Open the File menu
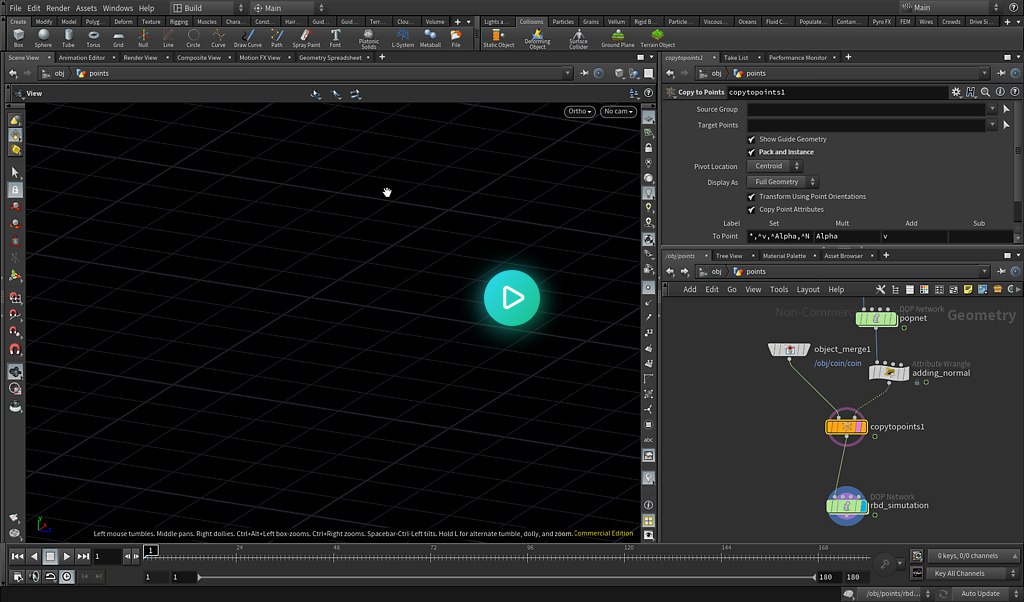1024x602 pixels. (x=15, y=8)
